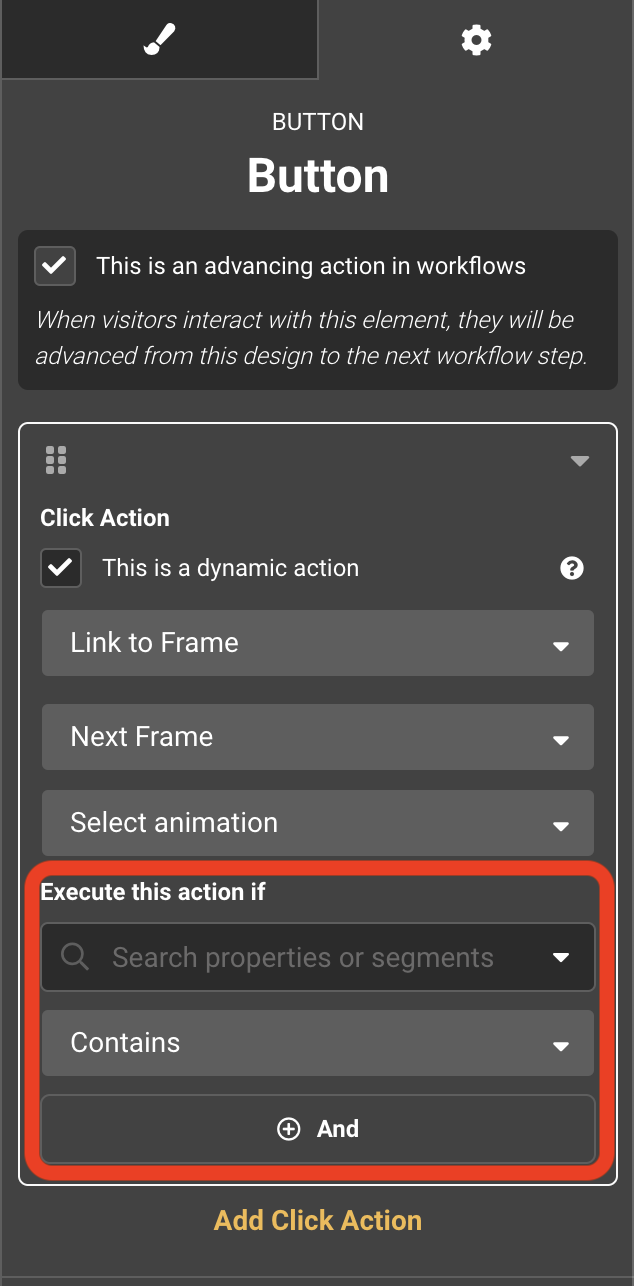Click the Search properties or segments field

302,958
